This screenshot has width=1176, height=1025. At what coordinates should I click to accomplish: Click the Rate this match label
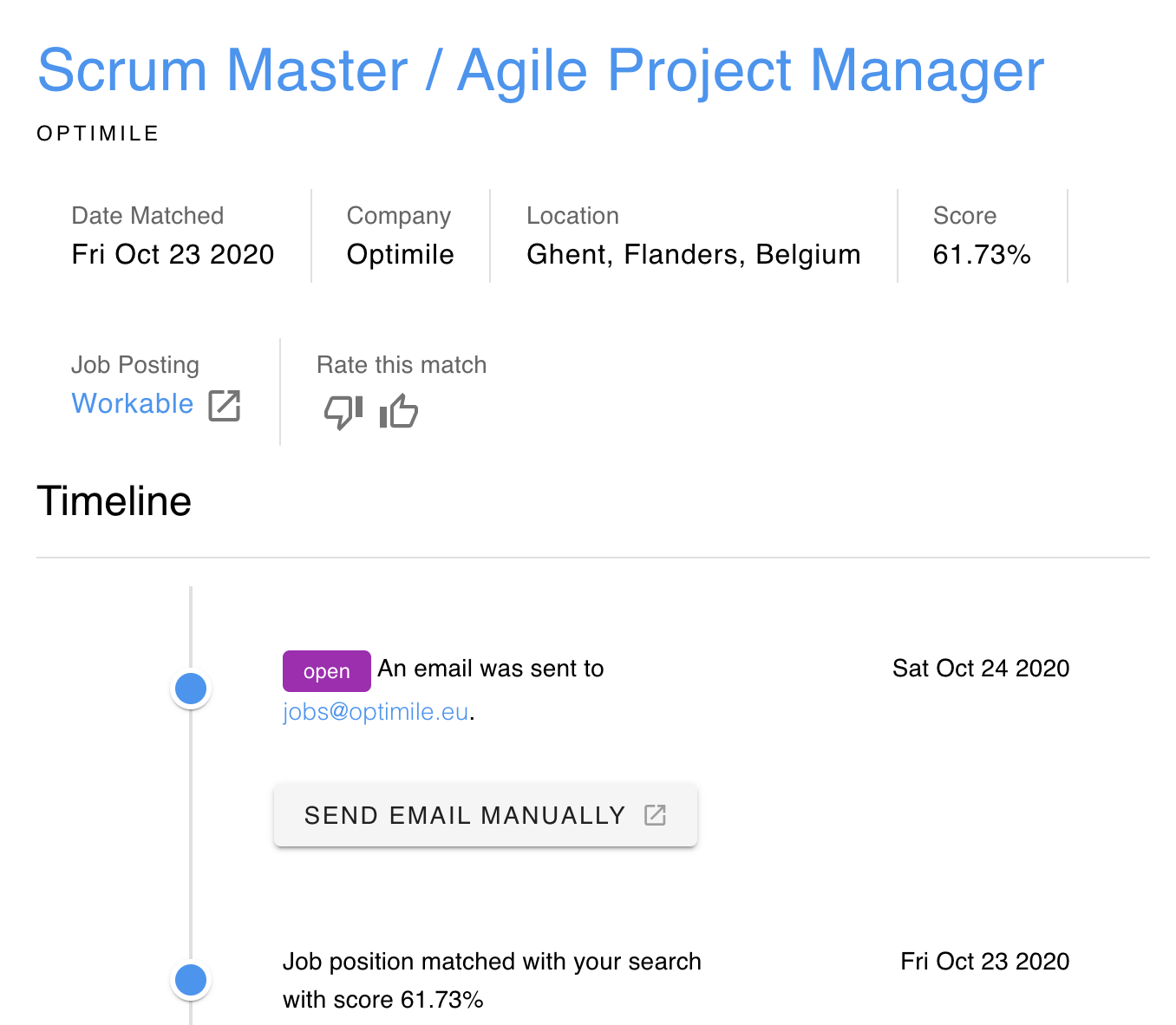402,365
